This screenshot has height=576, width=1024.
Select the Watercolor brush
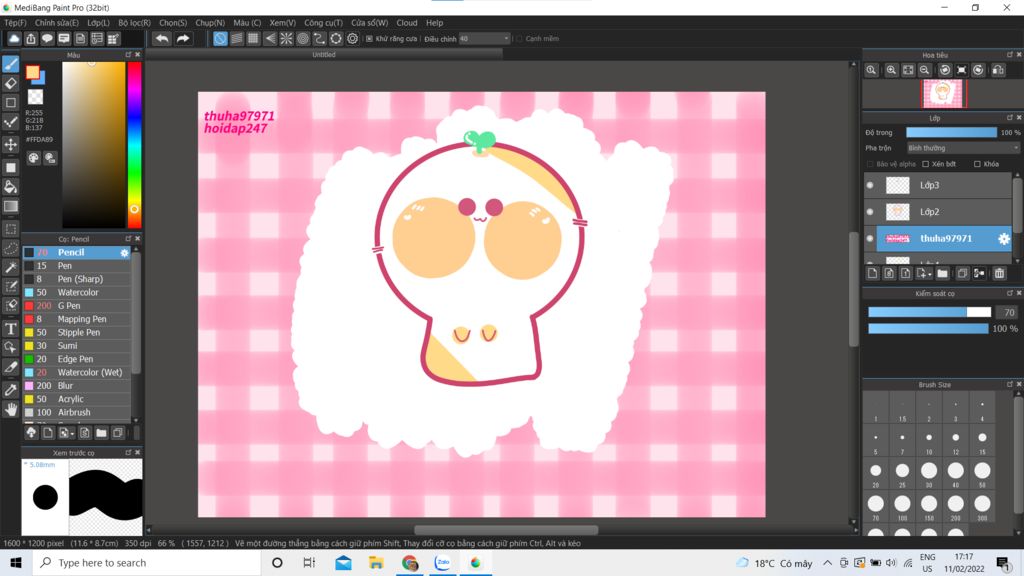click(x=78, y=293)
